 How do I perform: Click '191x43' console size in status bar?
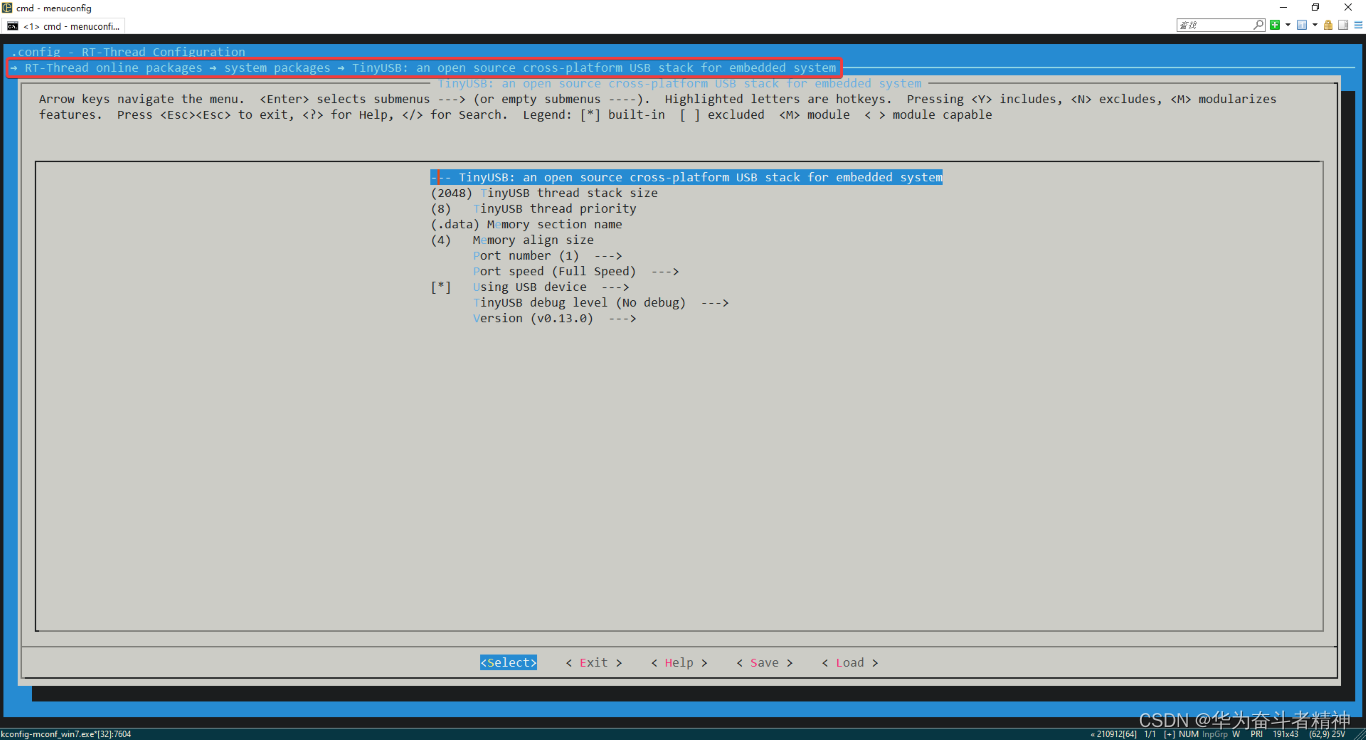point(1285,734)
